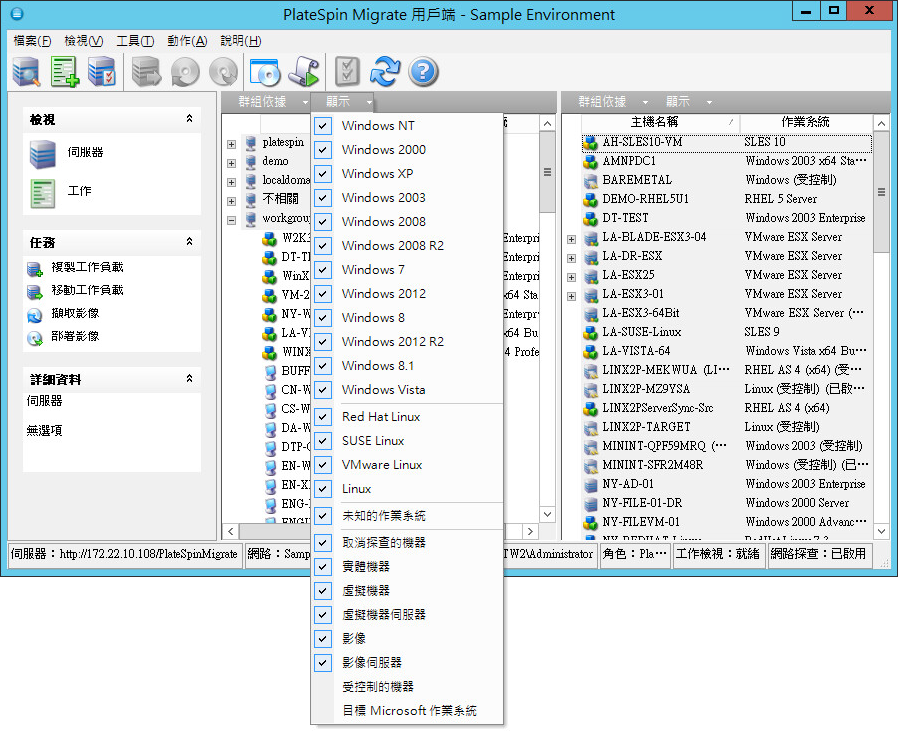The height and width of the screenshot is (731, 898).
Task: Uncheck the 虛擬機器 option in the menu
Action: [x=323, y=591]
